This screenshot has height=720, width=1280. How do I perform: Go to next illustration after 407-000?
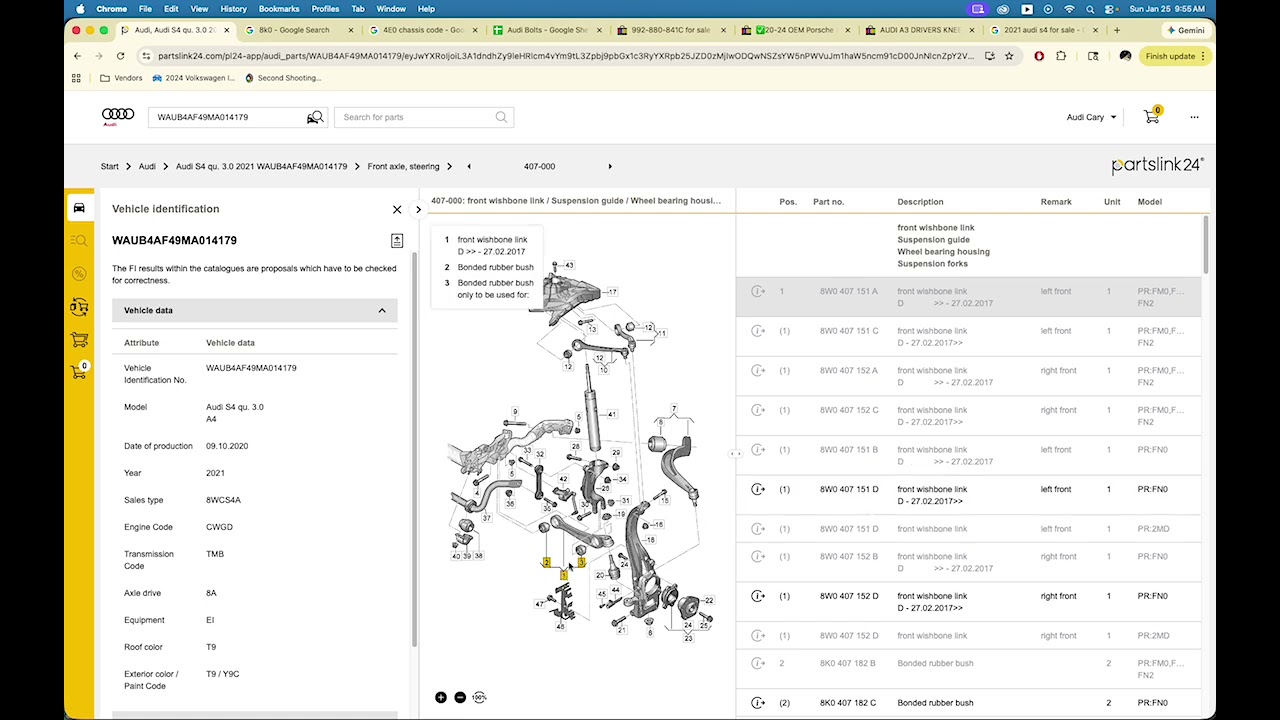[610, 166]
